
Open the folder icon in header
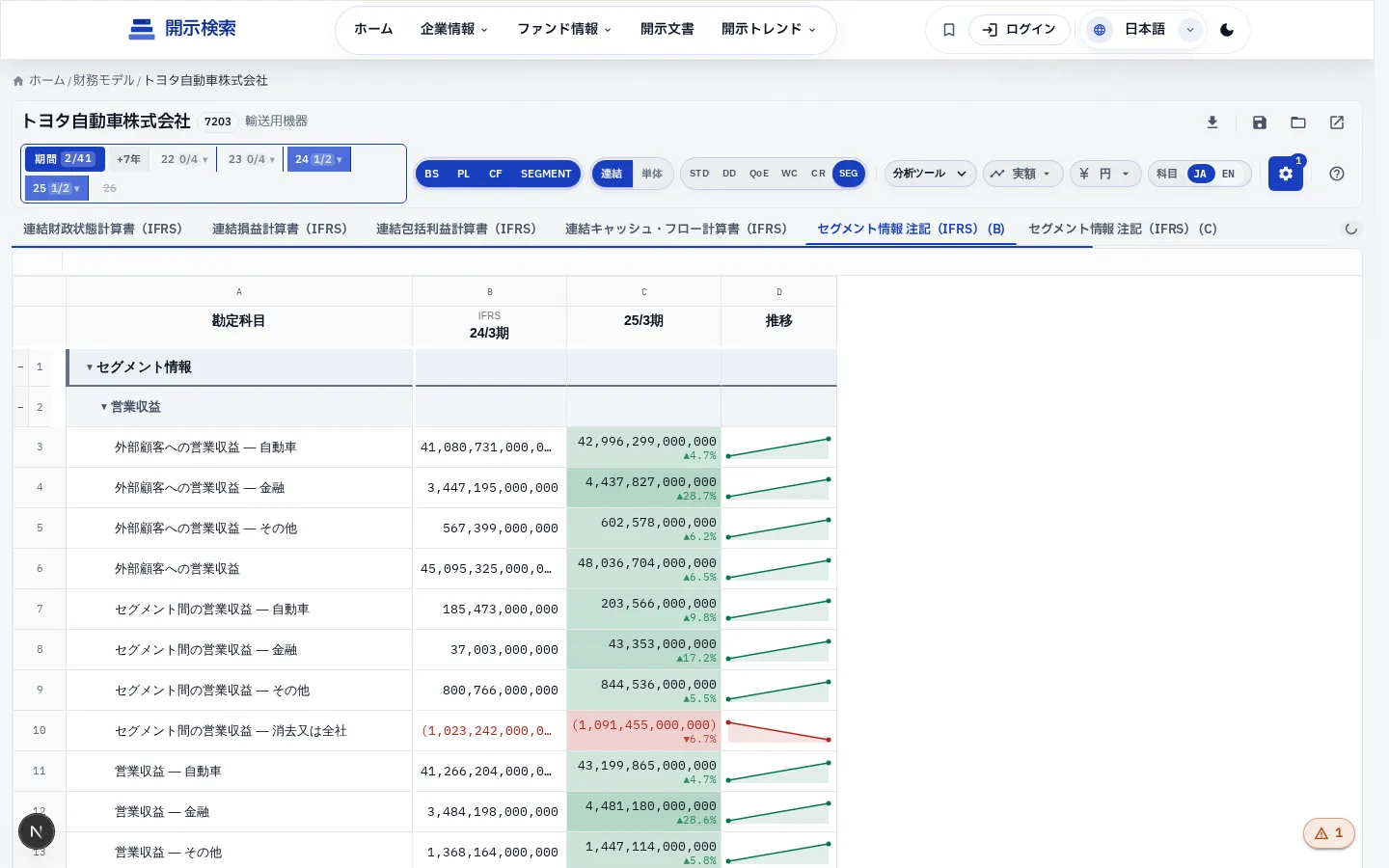pos(1298,122)
